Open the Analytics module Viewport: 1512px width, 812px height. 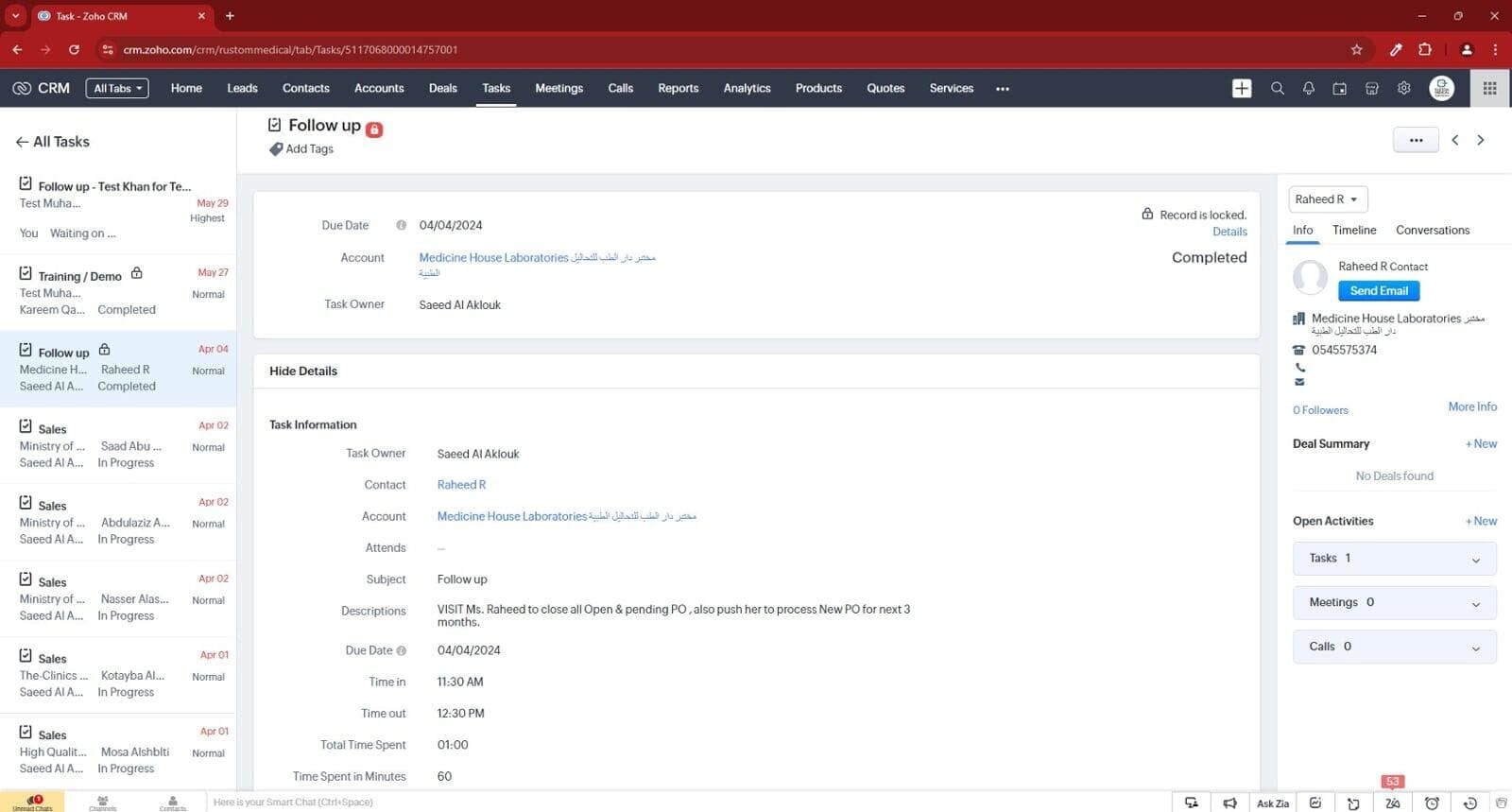(x=747, y=88)
